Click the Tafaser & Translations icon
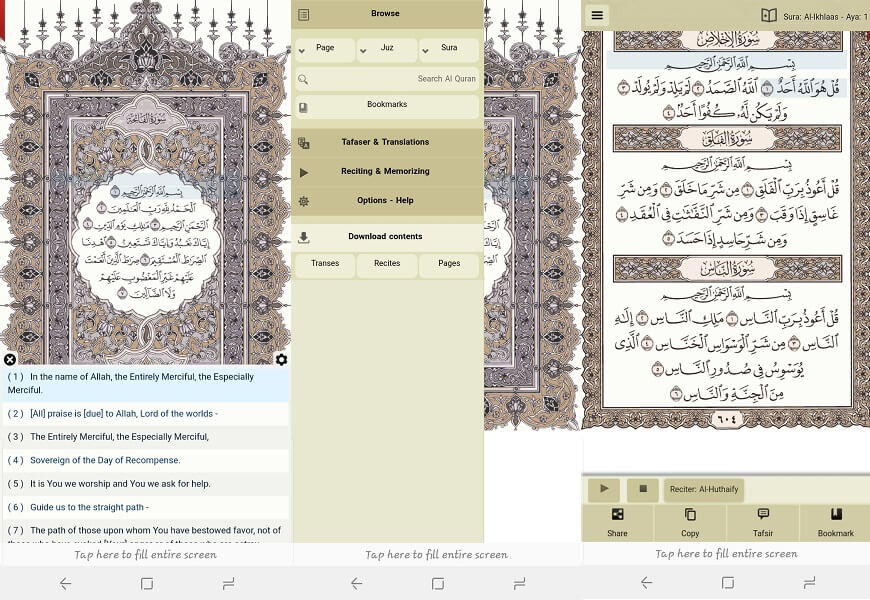Screen dimensions: 870x600 pos(304,143)
